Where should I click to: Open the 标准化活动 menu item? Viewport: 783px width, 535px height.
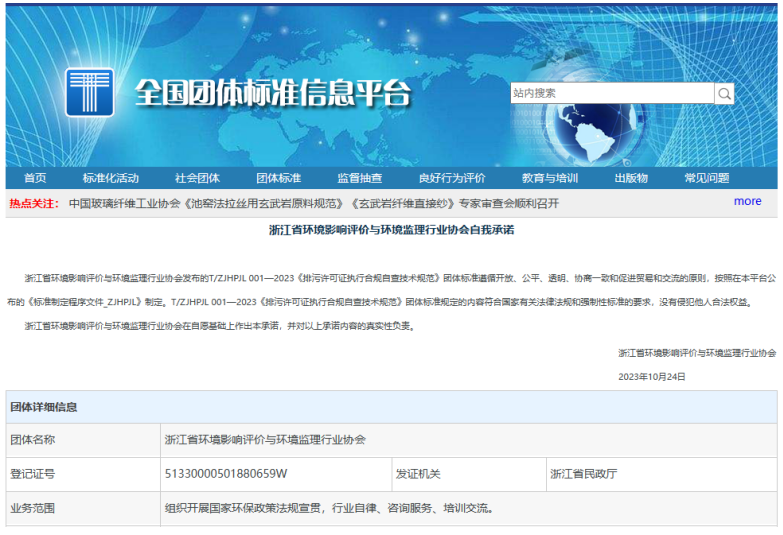110,178
